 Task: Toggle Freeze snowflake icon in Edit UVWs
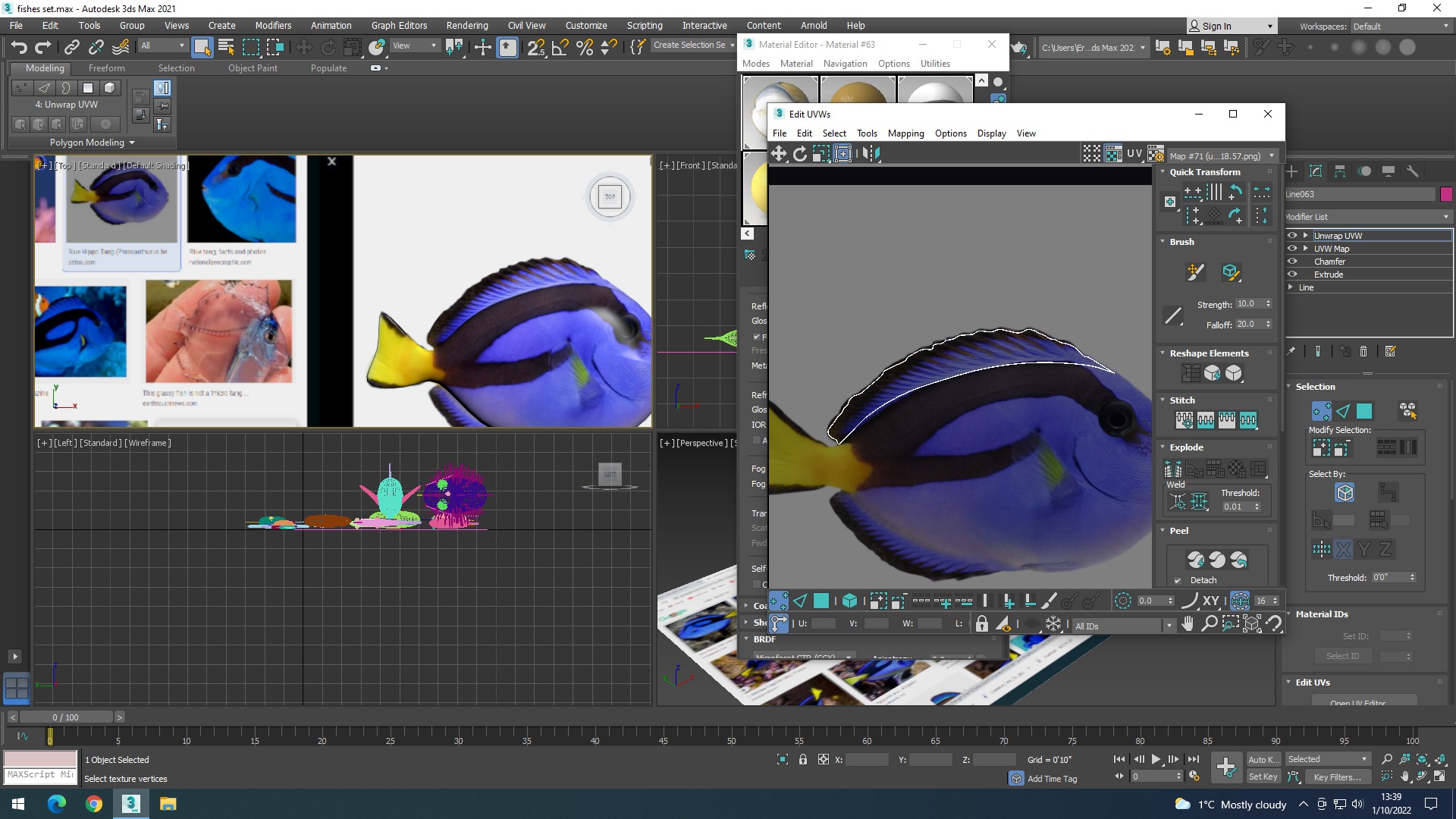(x=1054, y=624)
